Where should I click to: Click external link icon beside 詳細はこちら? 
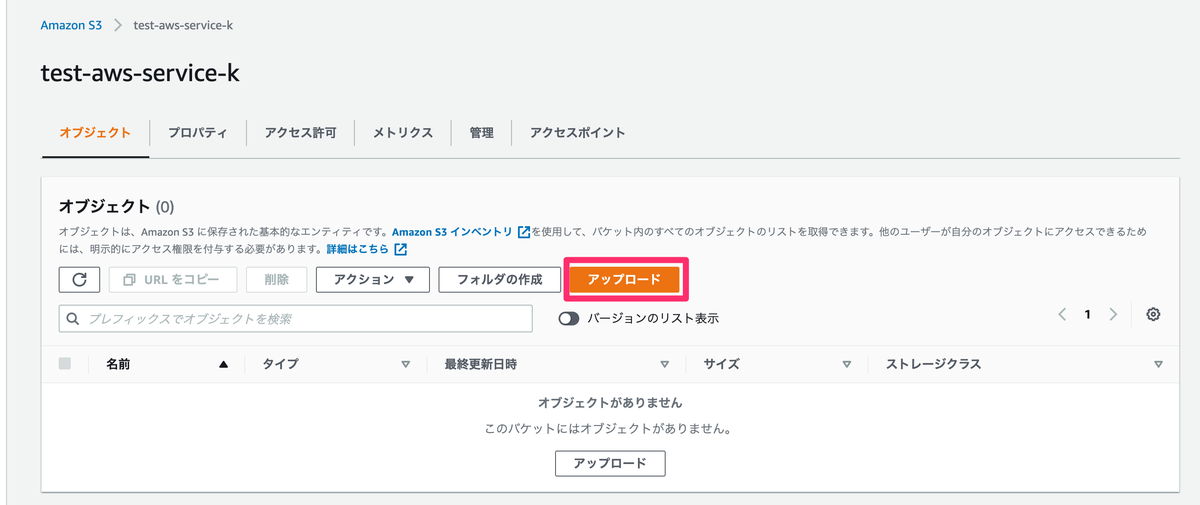point(400,249)
